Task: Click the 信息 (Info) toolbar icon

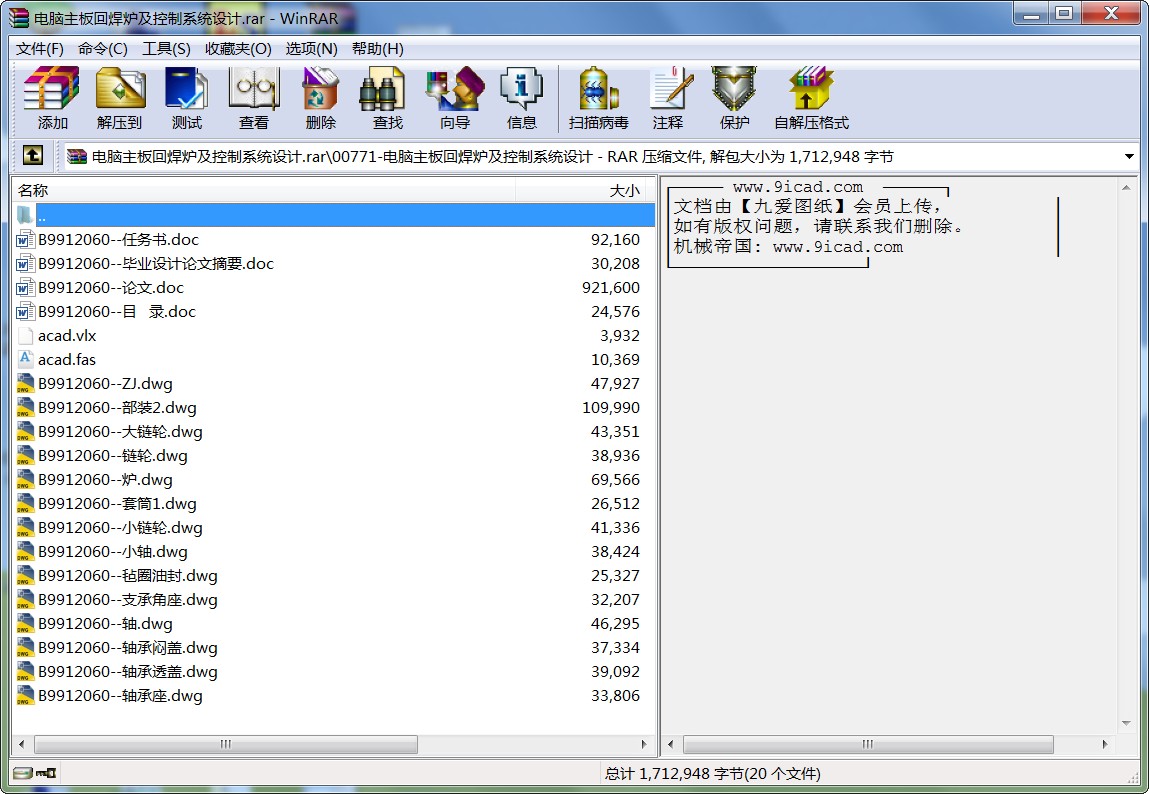Action: [521, 89]
